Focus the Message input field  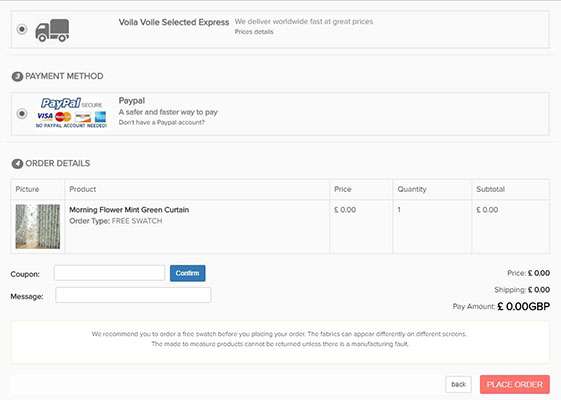pyautogui.click(x=133, y=295)
